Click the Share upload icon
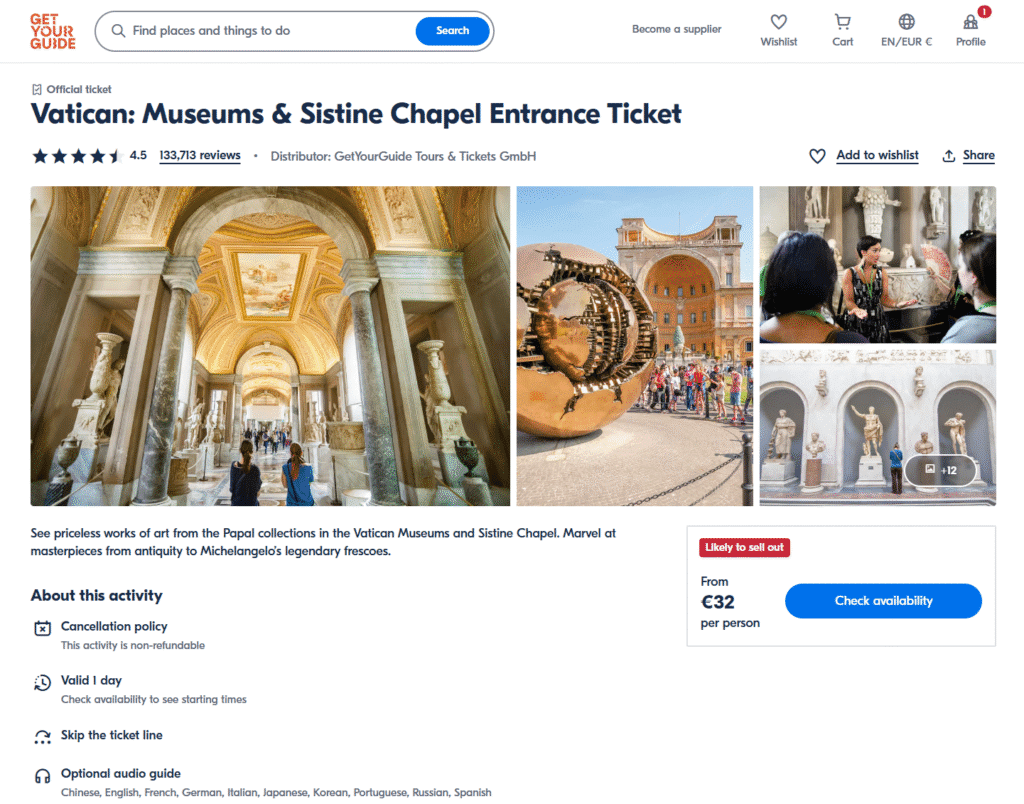This screenshot has width=1024, height=804. [949, 156]
